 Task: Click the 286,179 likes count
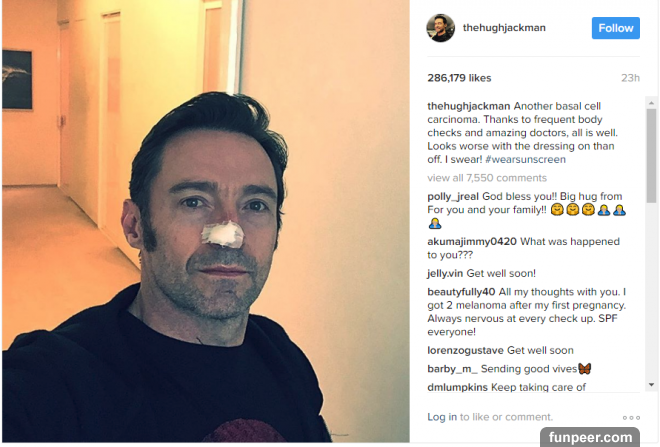click(x=459, y=78)
